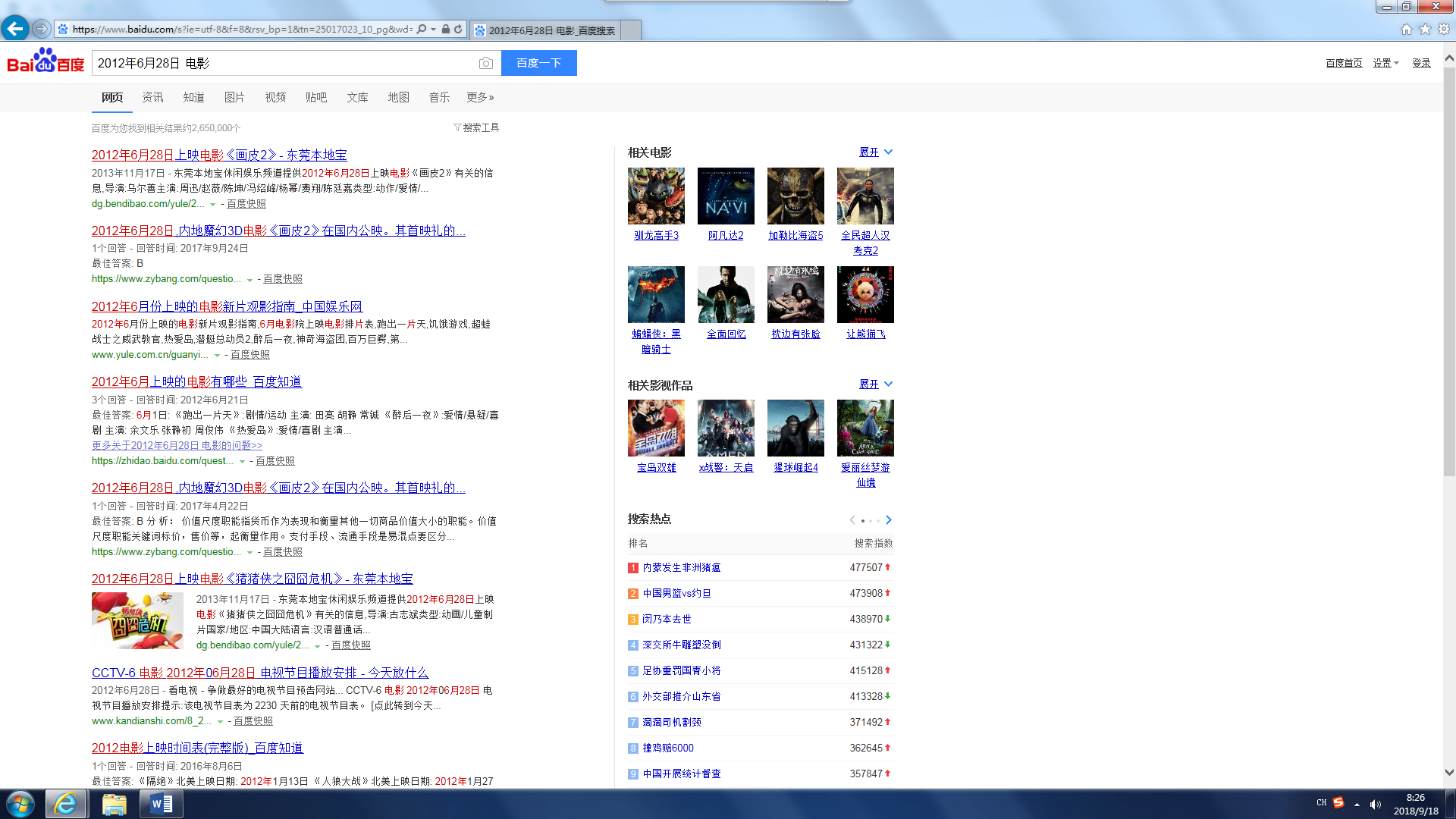1456x819 pixels.
Task: Switch to the 资讯 tab
Action: point(152,97)
